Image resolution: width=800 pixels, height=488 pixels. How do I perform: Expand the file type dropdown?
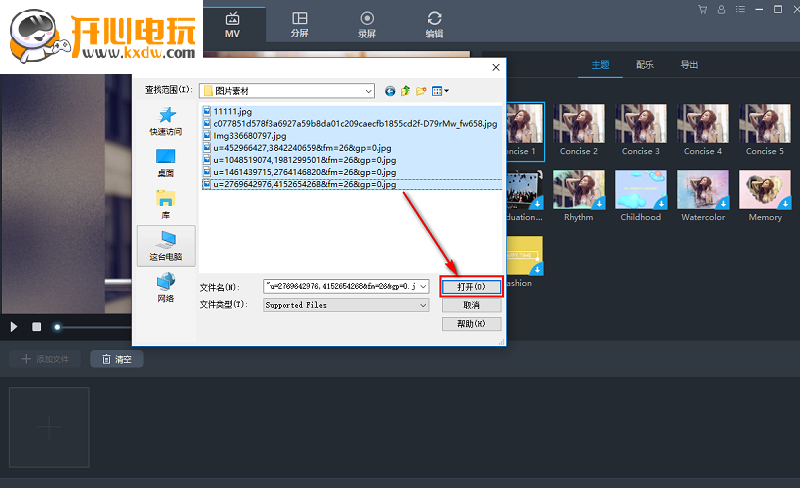click(423, 305)
